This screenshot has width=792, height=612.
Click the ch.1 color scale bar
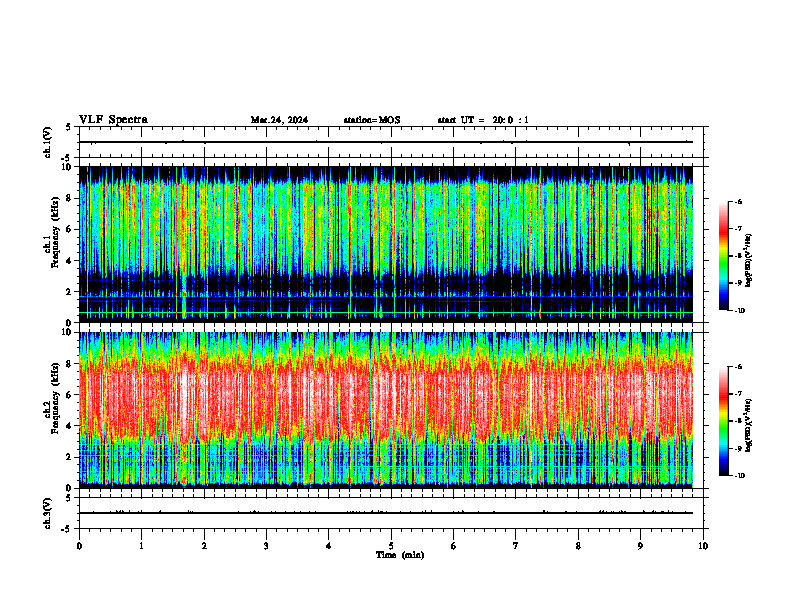pos(723,256)
